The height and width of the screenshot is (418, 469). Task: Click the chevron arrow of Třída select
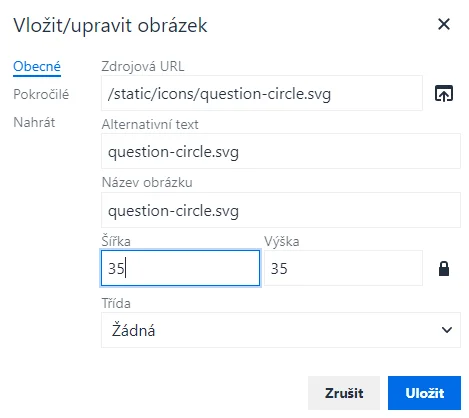coord(447,330)
